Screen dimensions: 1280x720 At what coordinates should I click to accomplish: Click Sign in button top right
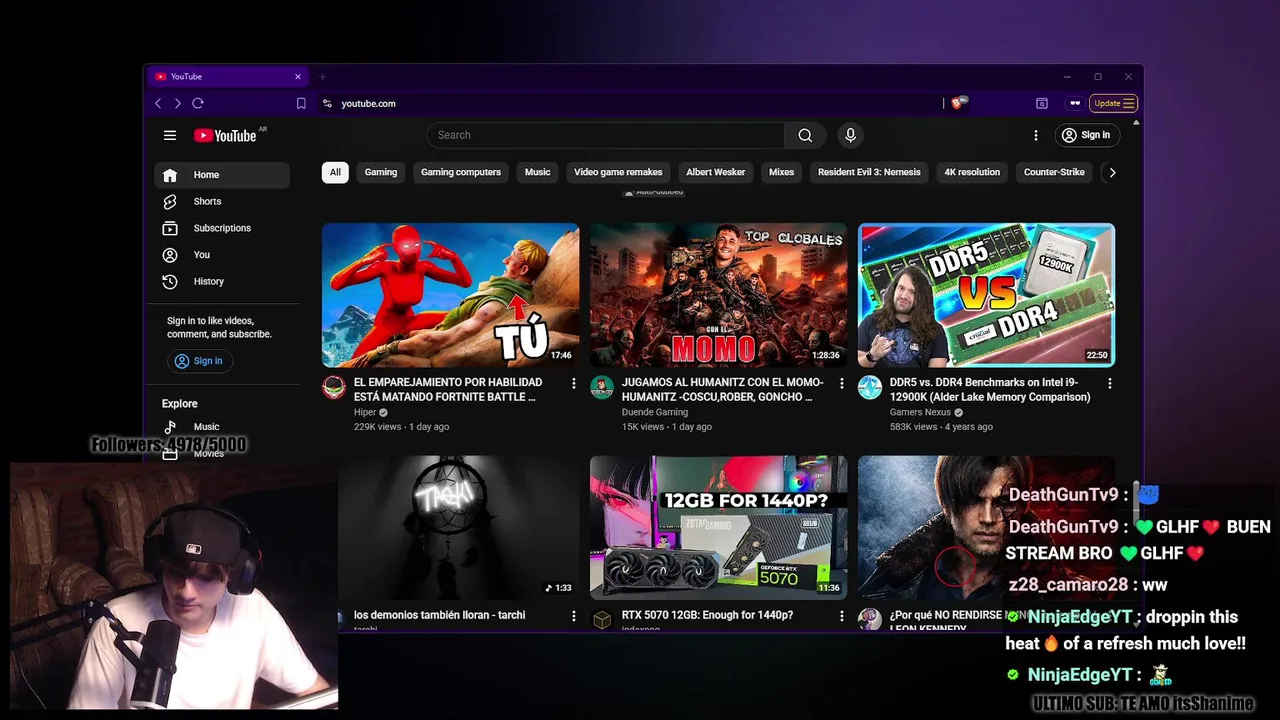[x=1086, y=135]
